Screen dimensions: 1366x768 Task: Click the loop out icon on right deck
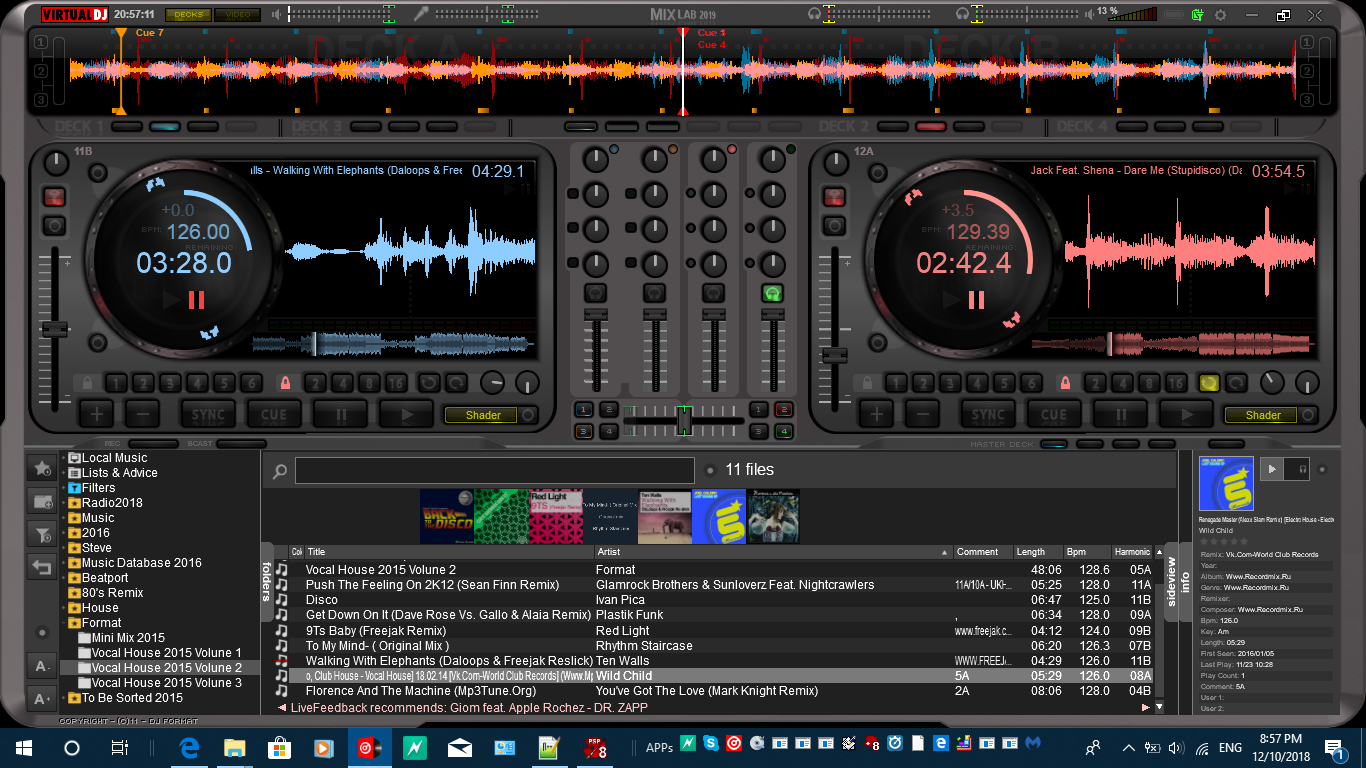[1236, 383]
